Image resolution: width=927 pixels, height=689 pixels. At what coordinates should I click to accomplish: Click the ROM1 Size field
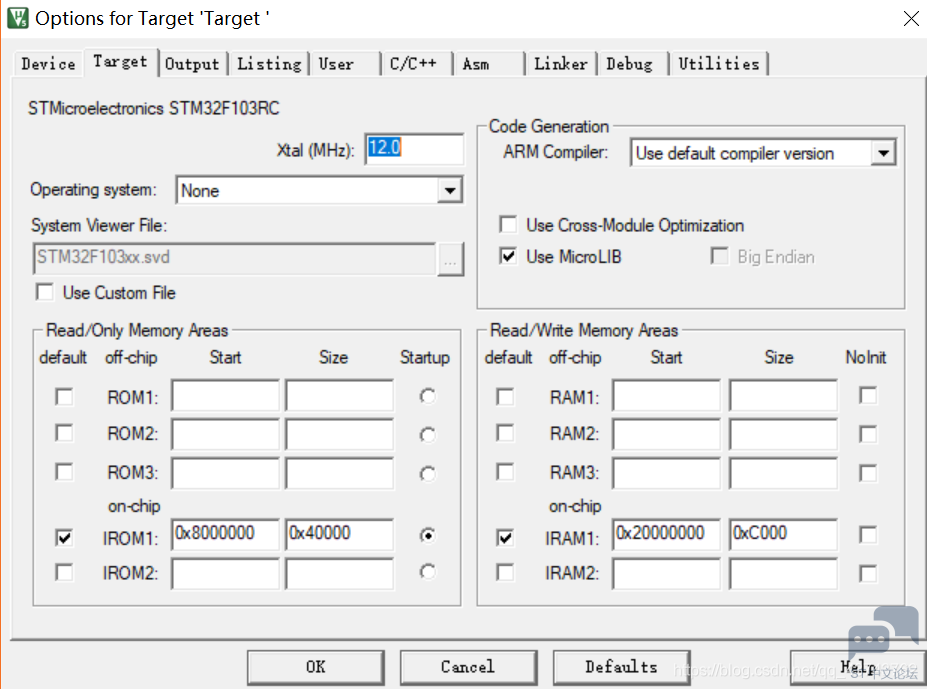tap(339, 396)
